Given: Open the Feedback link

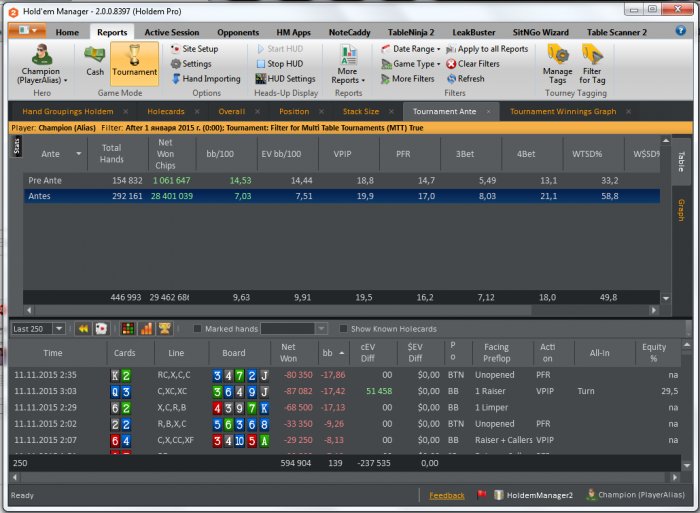Looking at the screenshot, I should pyautogui.click(x=447, y=495).
